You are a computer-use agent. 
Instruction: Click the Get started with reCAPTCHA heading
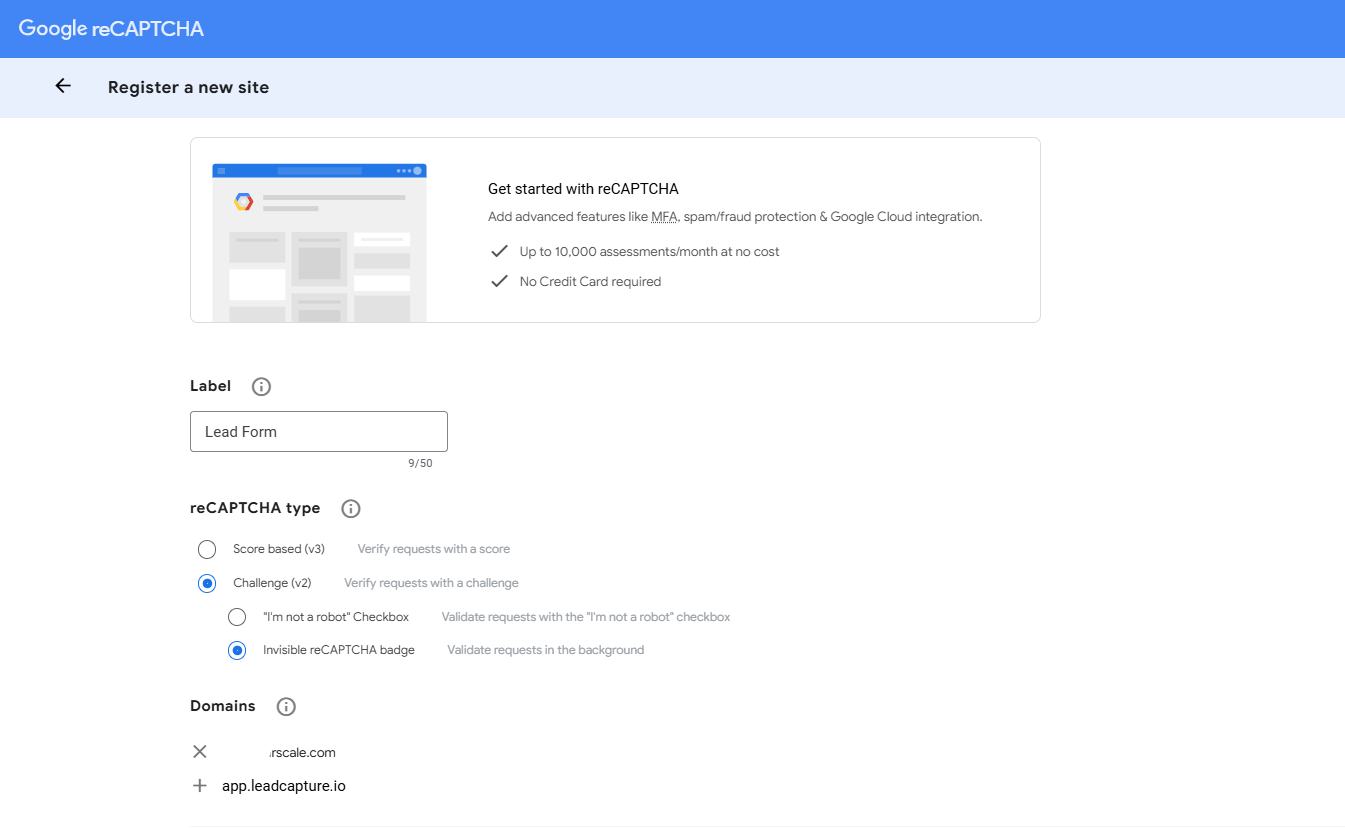pyautogui.click(x=583, y=189)
